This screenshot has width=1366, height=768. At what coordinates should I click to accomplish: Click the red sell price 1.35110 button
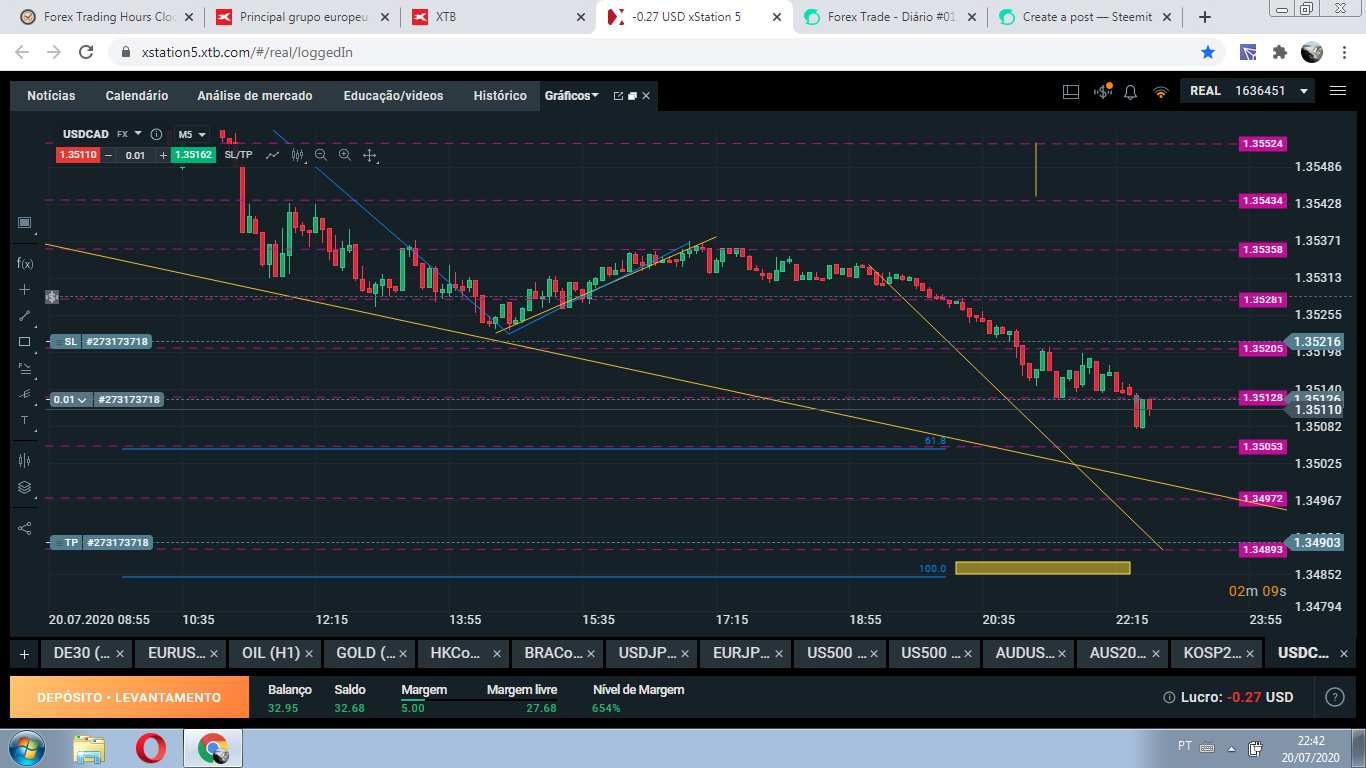click(x=78, y=155)
